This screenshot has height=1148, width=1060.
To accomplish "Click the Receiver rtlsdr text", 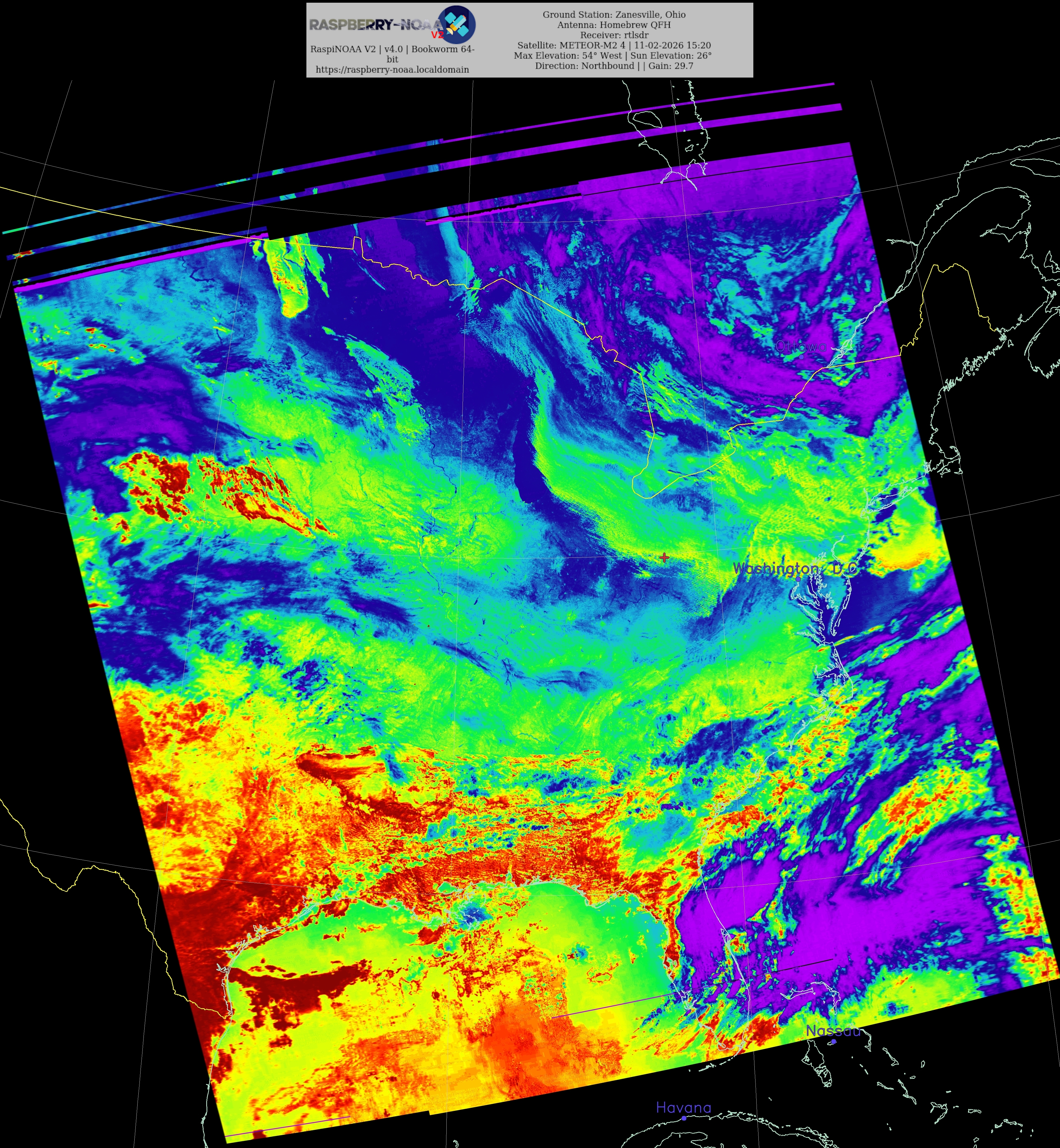I will click(x=614, y=35).
